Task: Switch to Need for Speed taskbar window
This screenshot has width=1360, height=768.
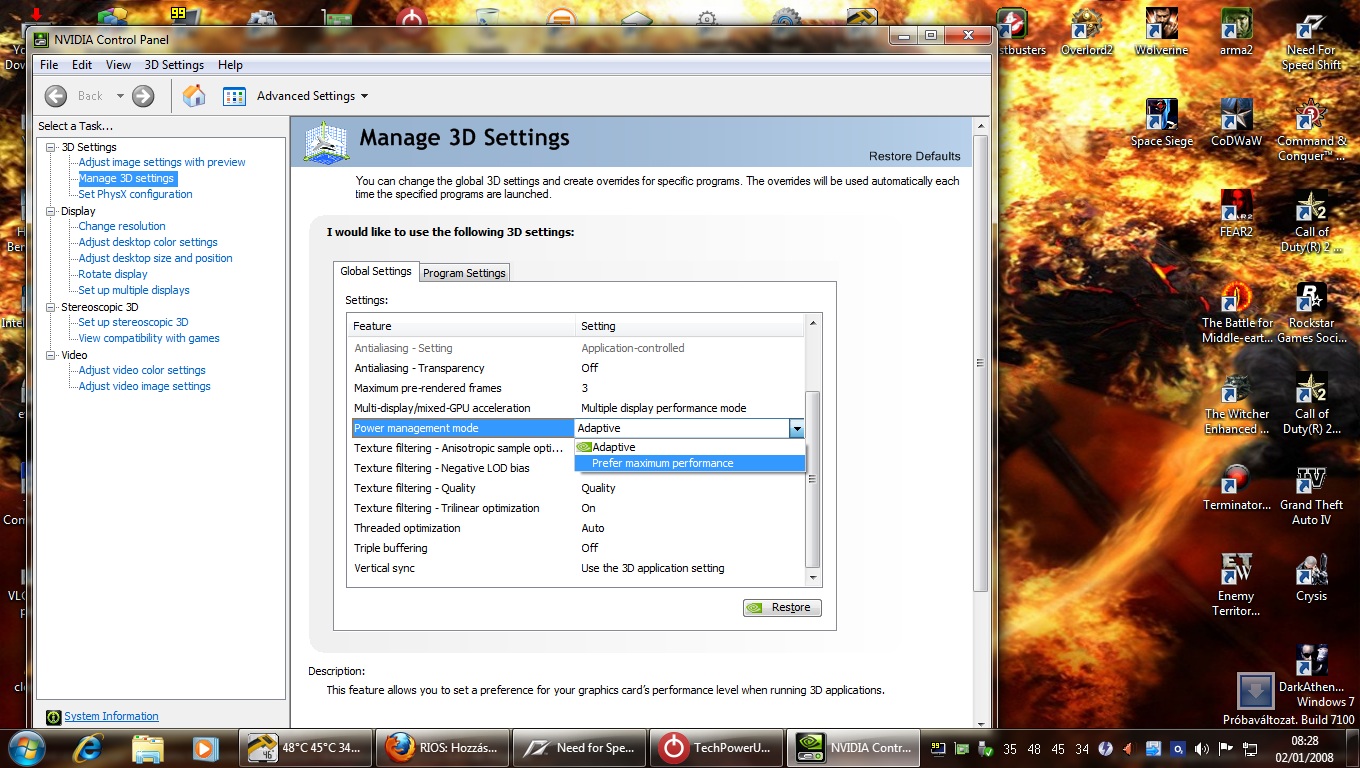Action: pos(577,747)
